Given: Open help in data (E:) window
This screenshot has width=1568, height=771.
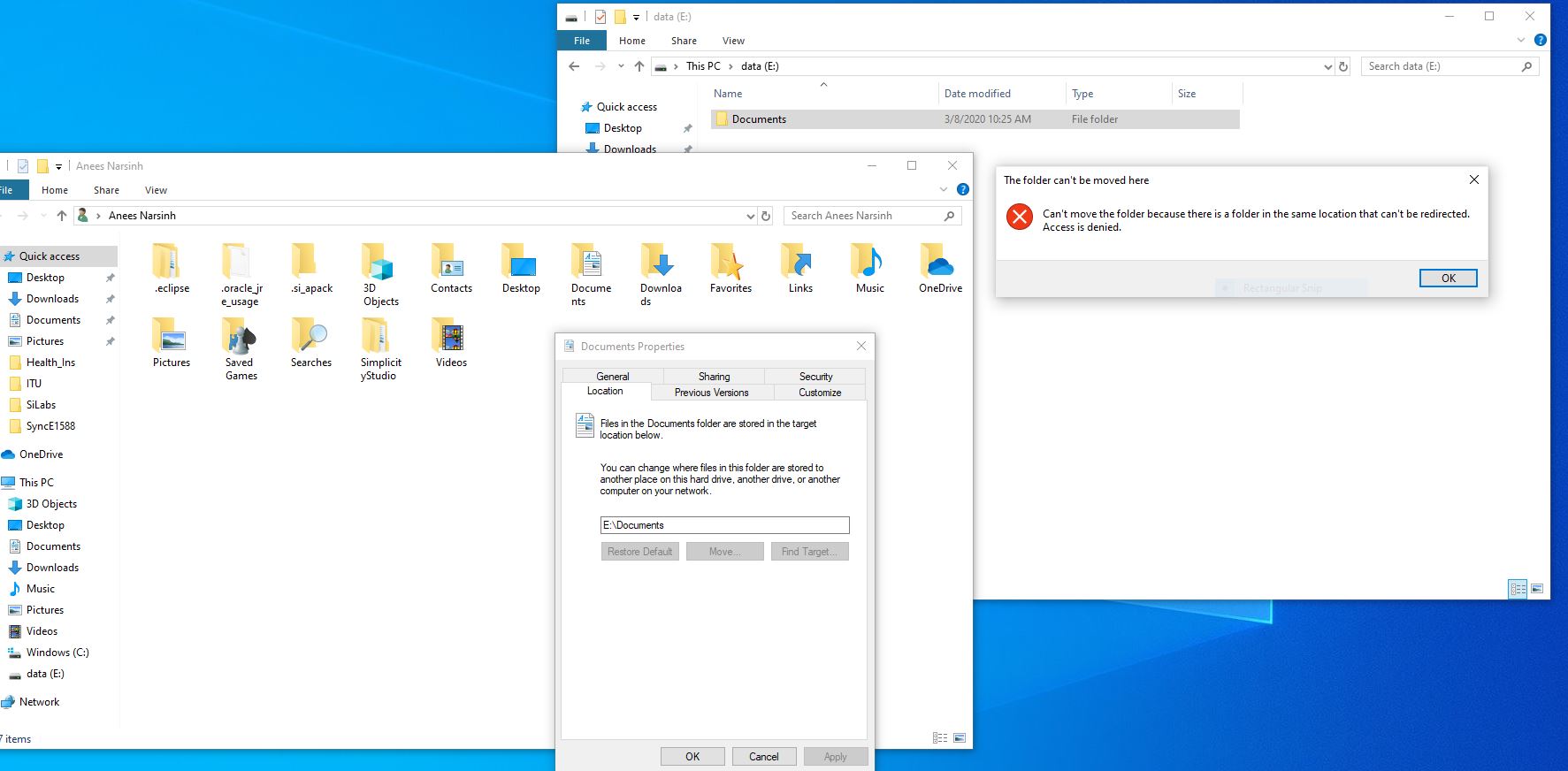Looking at the screenshot, I should [x=1540, y=40].
